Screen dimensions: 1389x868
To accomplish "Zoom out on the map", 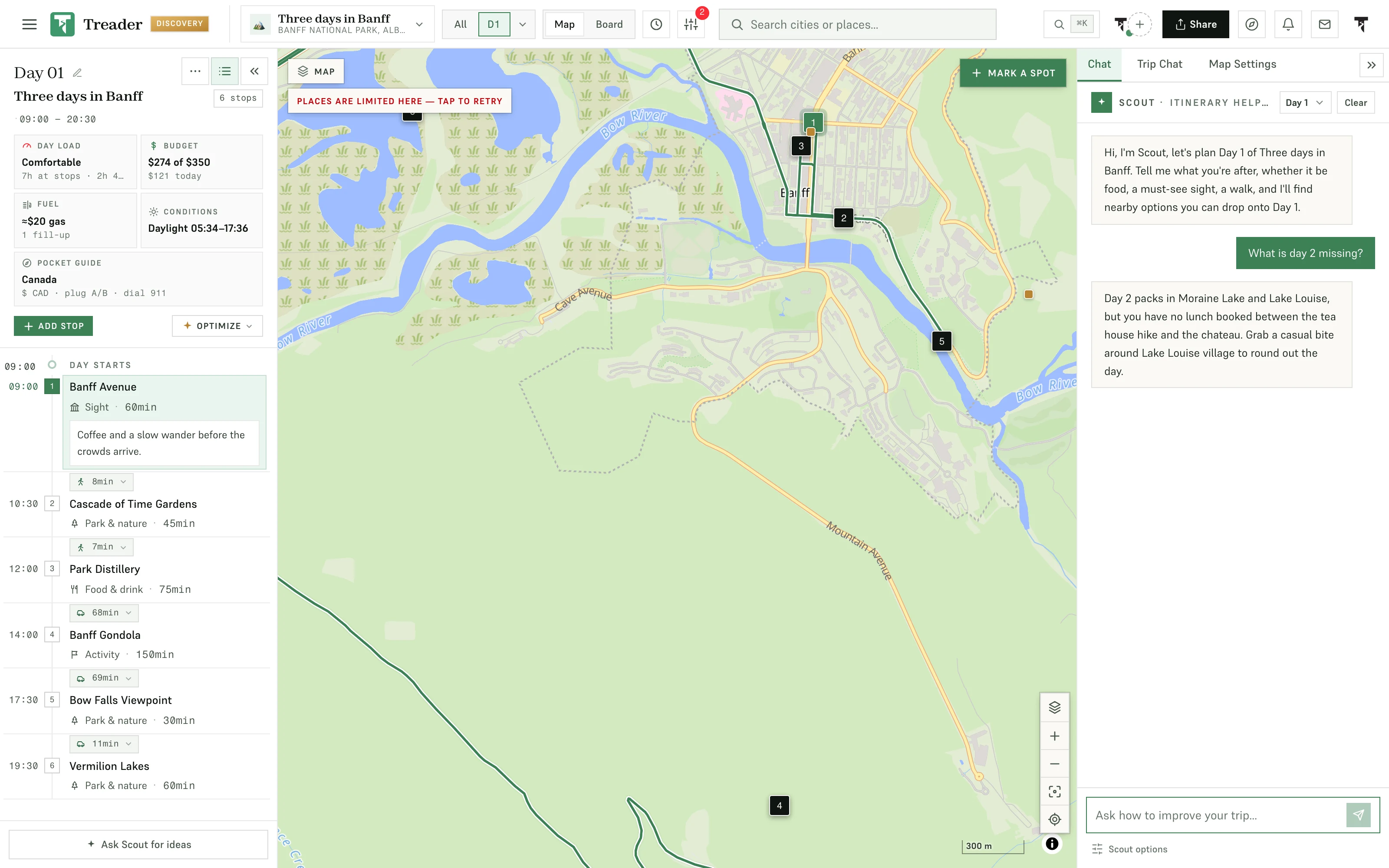I will pos(1054,763).
